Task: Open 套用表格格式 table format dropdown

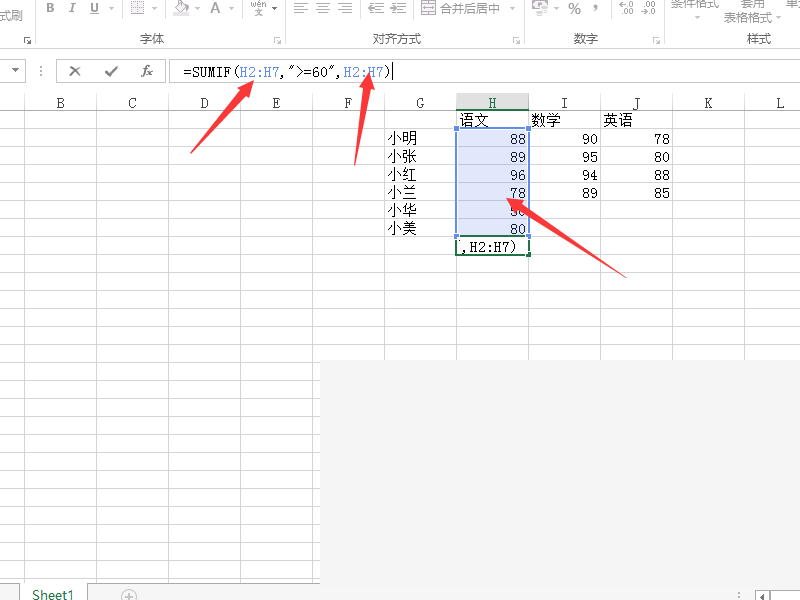Action: click(x=753, y=12)
